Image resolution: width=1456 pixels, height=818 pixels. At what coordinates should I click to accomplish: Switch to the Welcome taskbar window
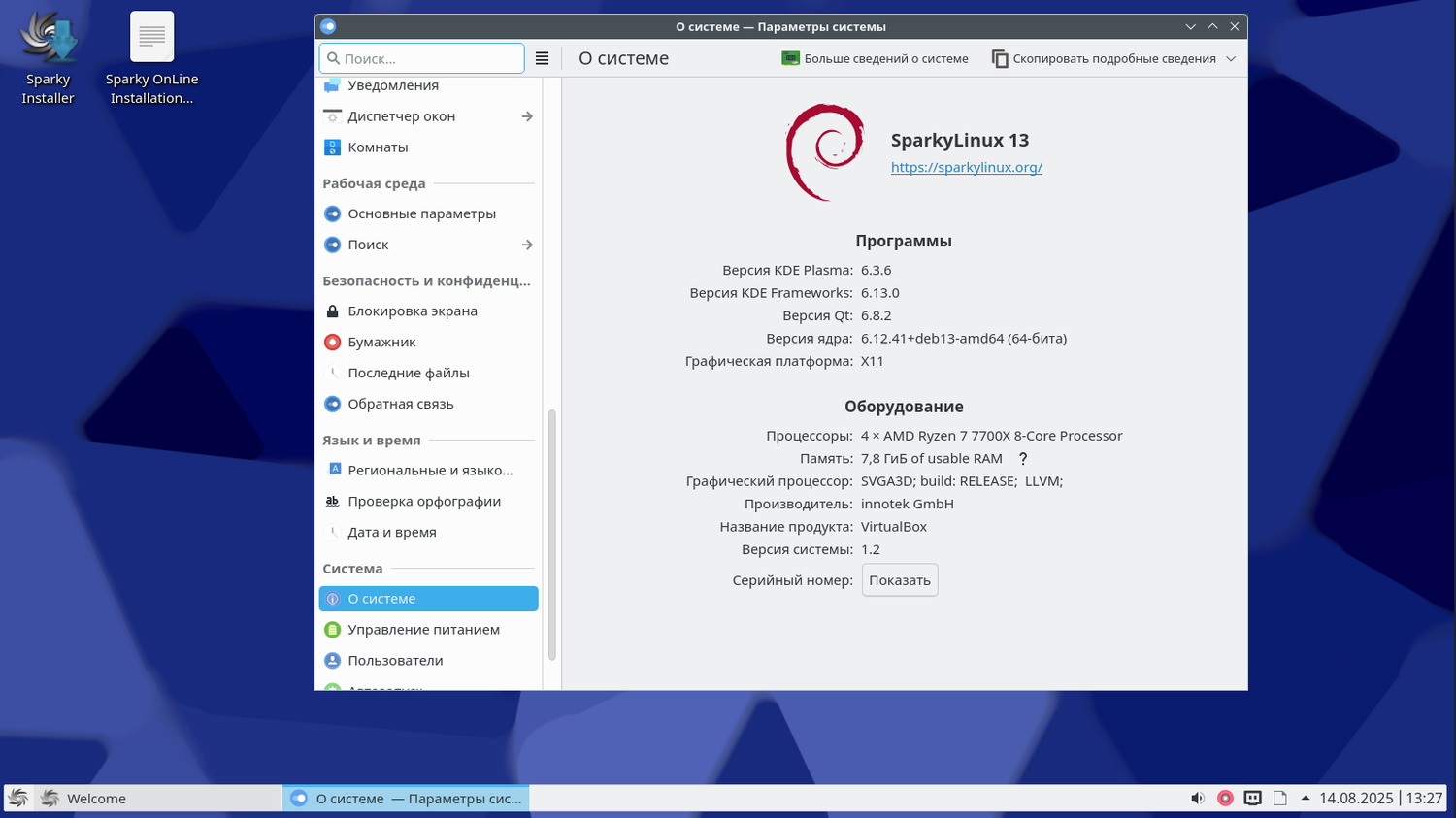pyautogui.click(x=158, y=799)
